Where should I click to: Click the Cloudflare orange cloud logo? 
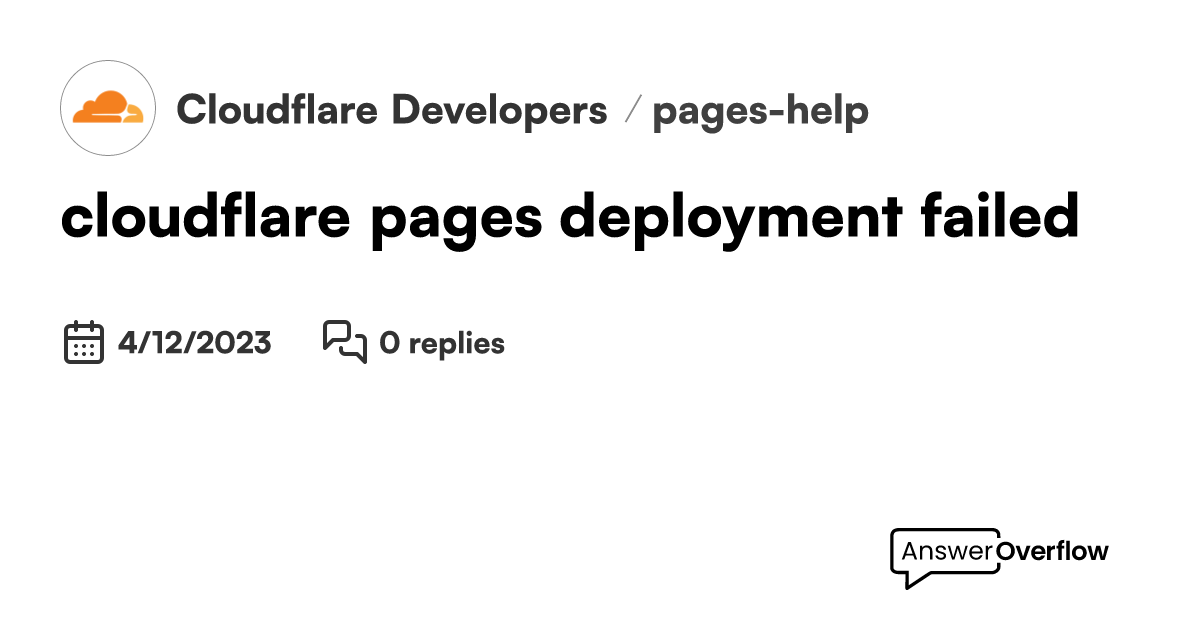click(107, 108)
